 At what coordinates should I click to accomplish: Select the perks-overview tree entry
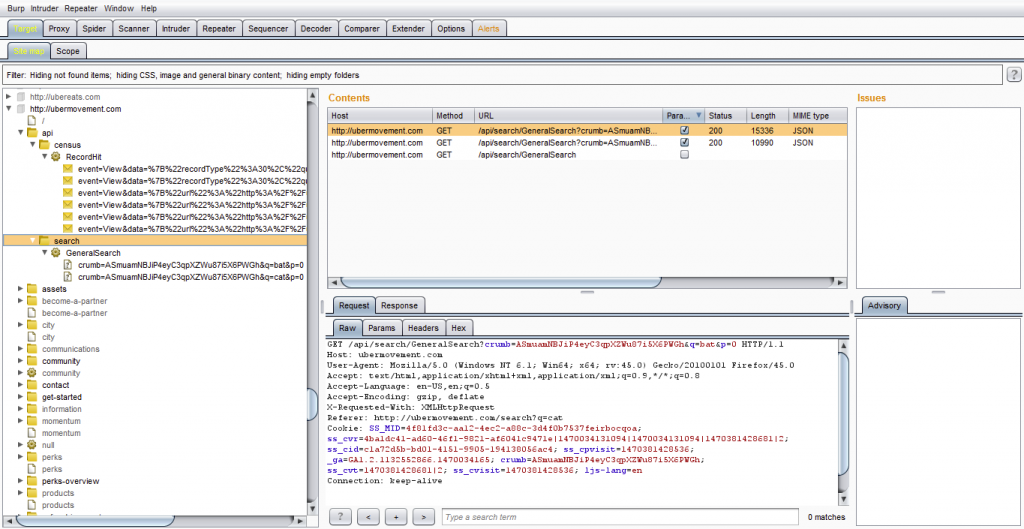point(71,481)
